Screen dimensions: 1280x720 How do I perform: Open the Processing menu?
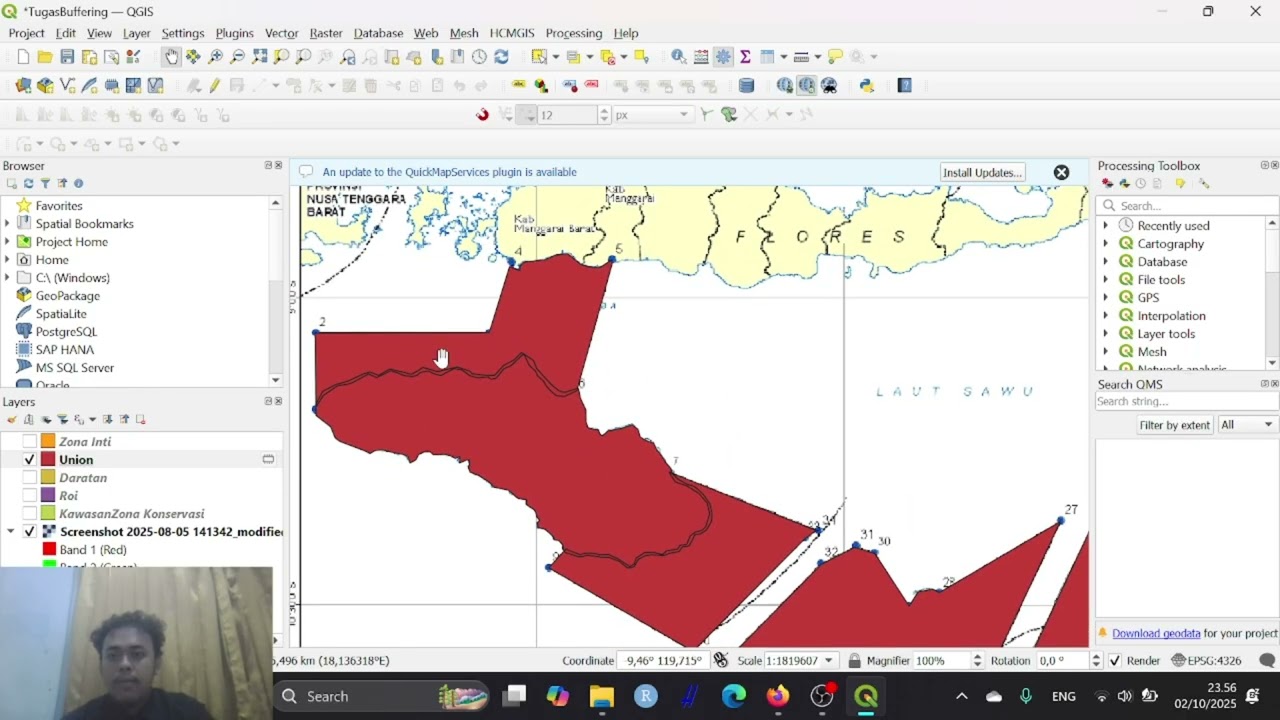click(x=574, y=33)
